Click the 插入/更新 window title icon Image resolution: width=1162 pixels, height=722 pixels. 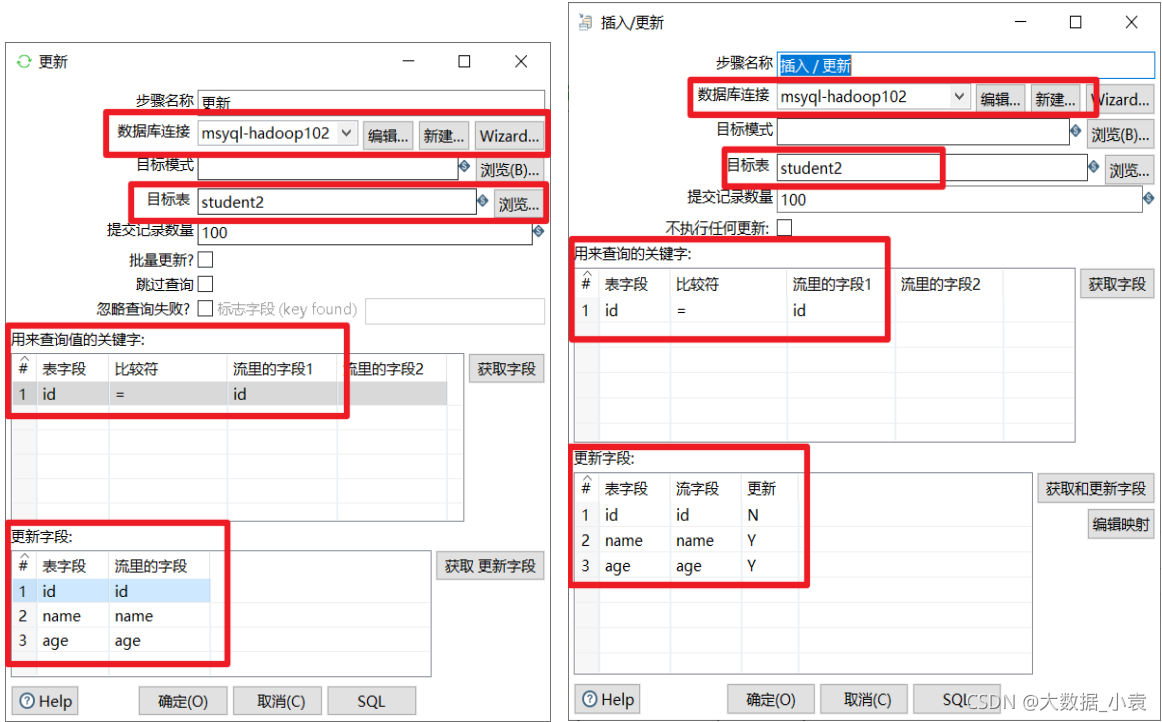point(585,22)
